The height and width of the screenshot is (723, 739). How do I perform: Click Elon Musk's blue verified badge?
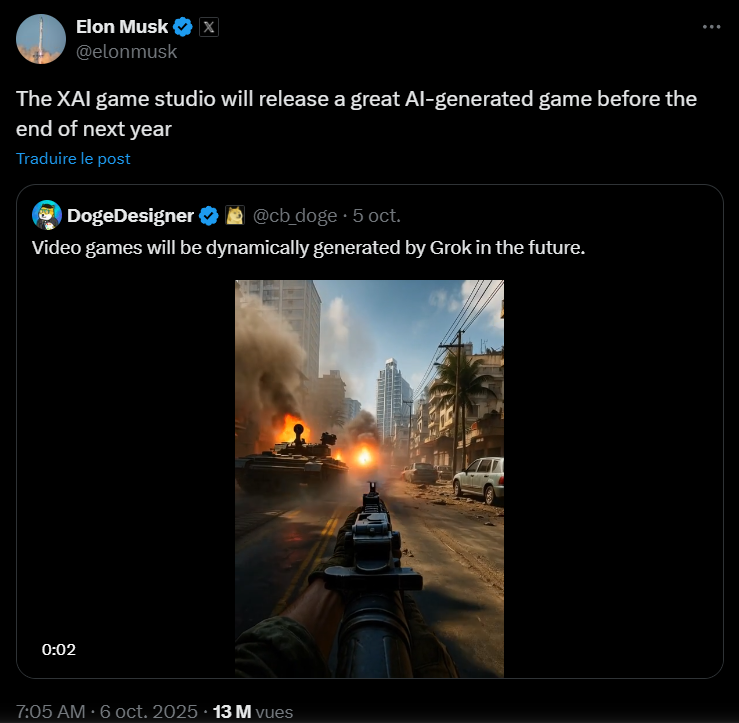coord(184,27)
